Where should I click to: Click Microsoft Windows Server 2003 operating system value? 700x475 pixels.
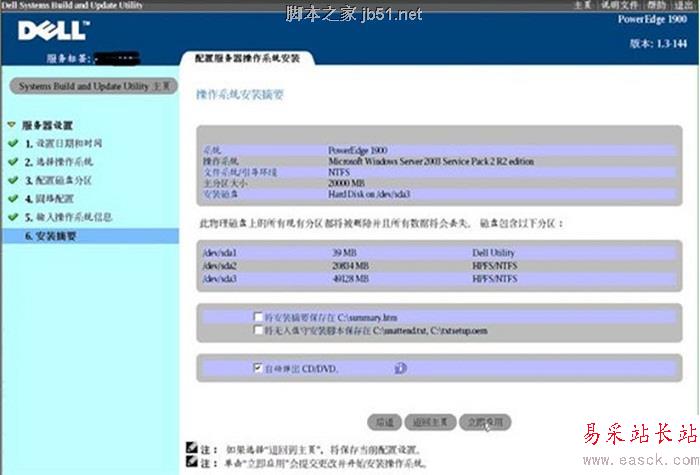[431, 161]
